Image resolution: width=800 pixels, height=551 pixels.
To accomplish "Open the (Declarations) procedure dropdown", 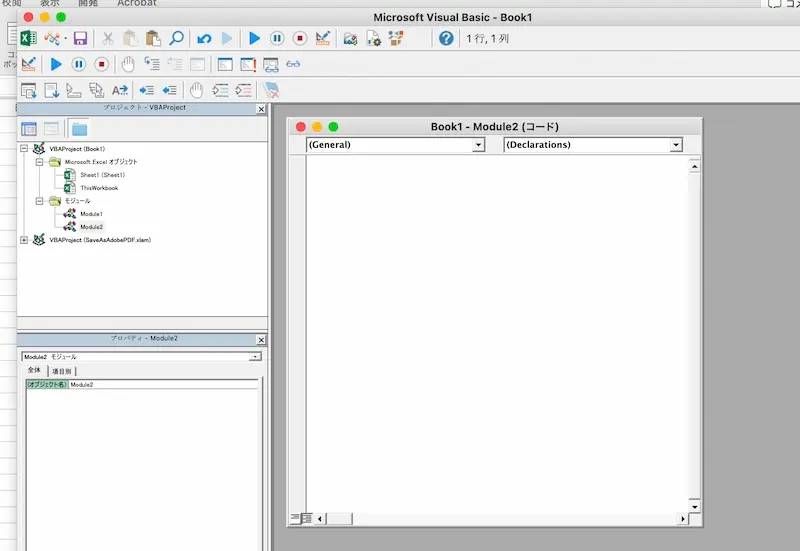I will 676,145.
